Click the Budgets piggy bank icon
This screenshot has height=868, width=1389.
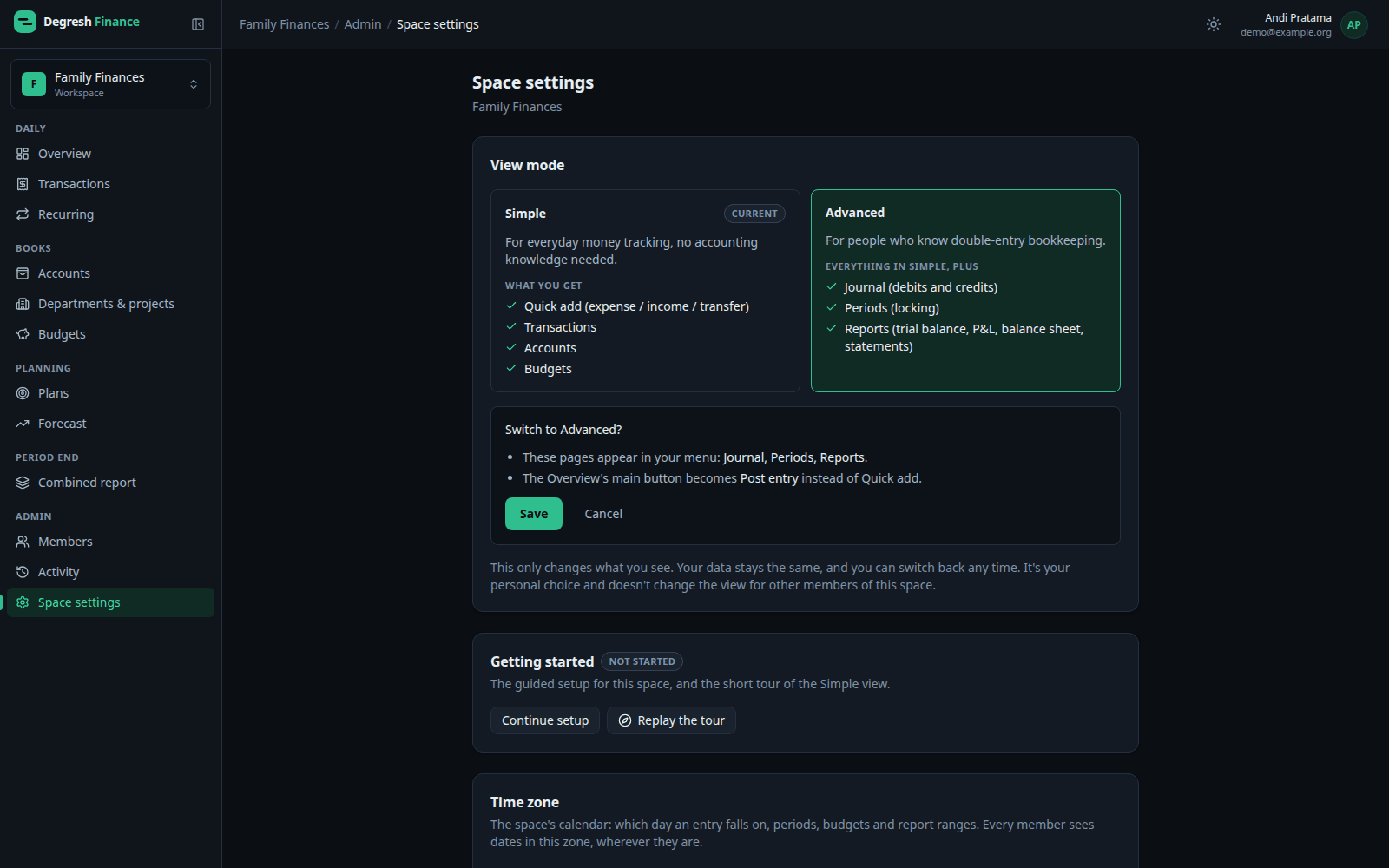point(23,334)
